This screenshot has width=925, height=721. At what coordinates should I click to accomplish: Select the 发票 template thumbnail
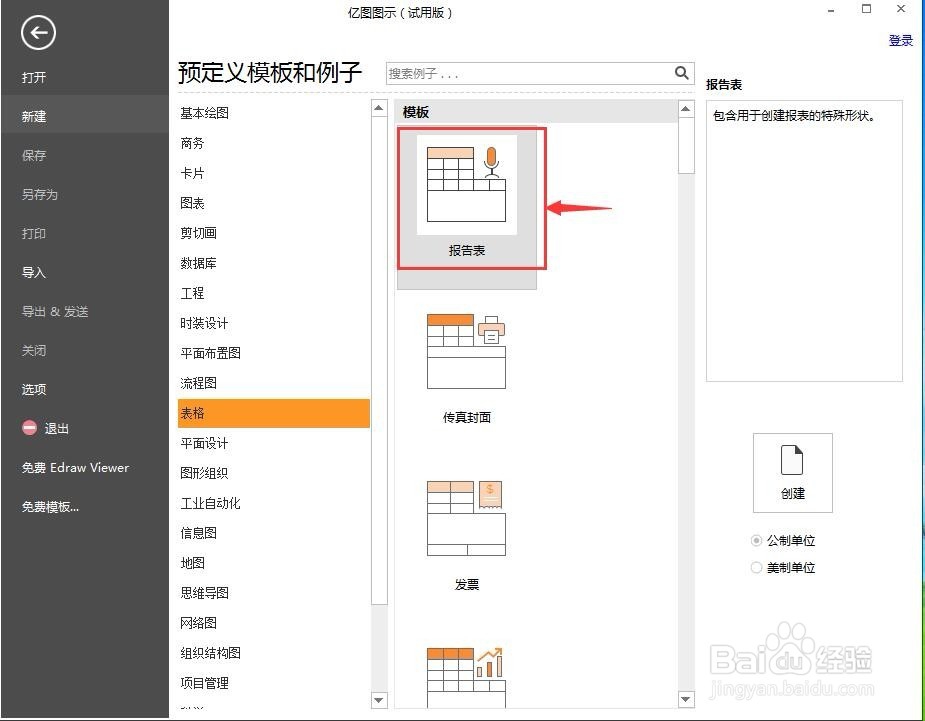467,518
